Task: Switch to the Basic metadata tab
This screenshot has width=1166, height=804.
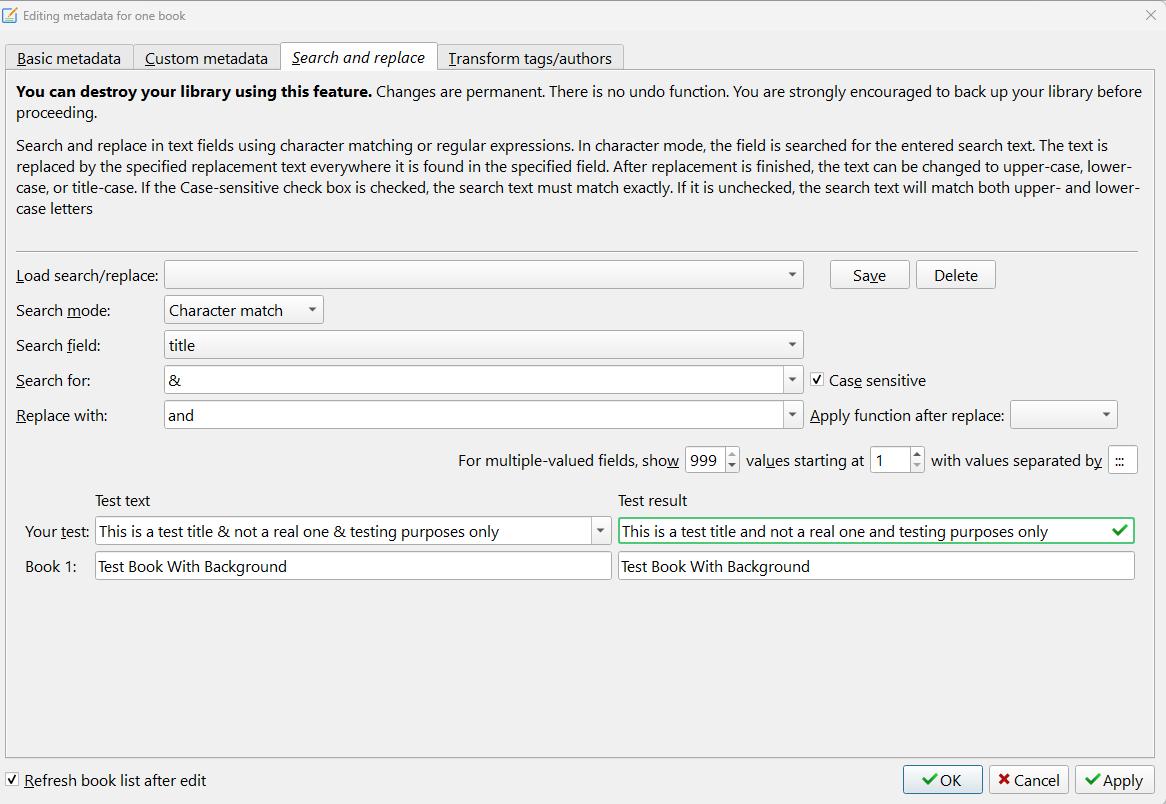Action: [69, 58]
